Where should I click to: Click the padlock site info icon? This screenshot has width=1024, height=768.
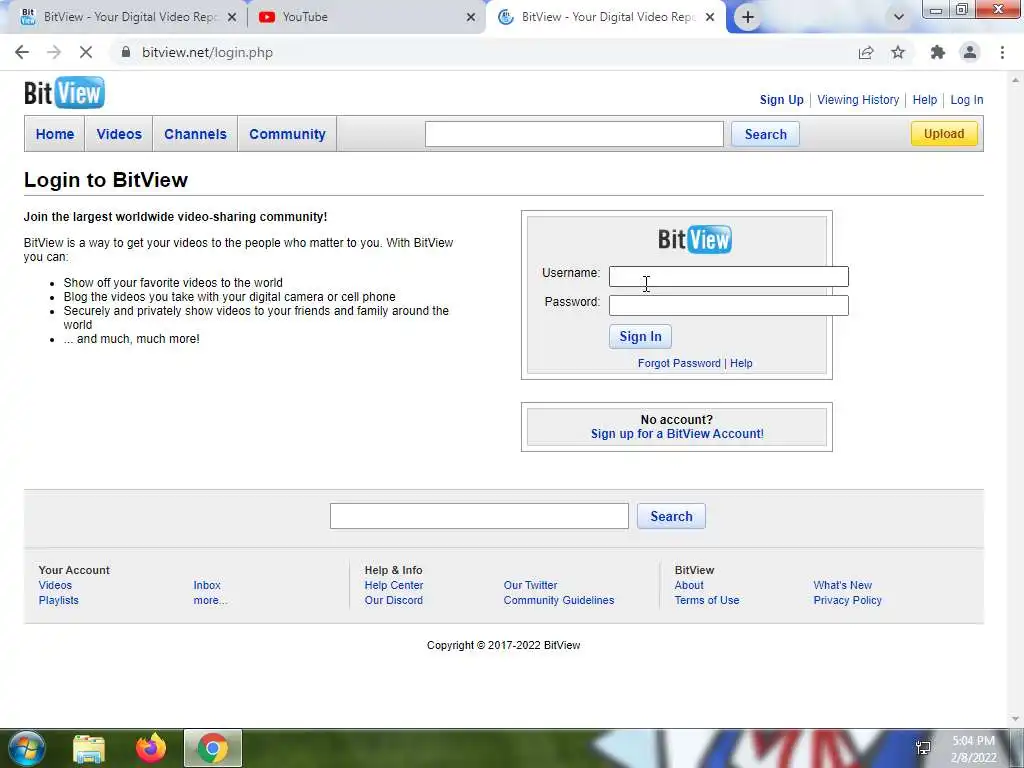[x=125, y=52]
